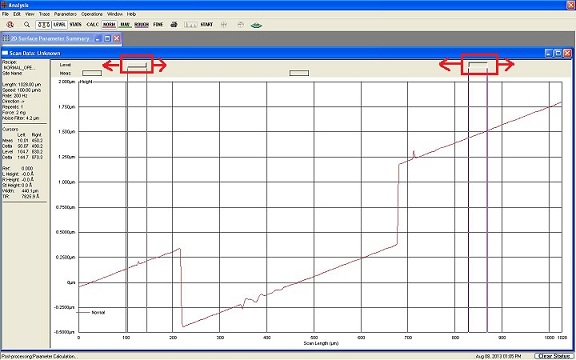The image size is (576, 360).
Task: Open the Trace menu
Action: coord(44,14)
